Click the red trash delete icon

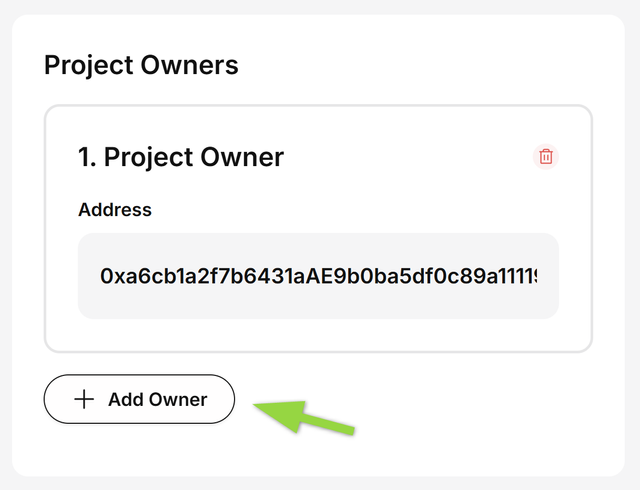pyautogui.click(x=546, y=156)
